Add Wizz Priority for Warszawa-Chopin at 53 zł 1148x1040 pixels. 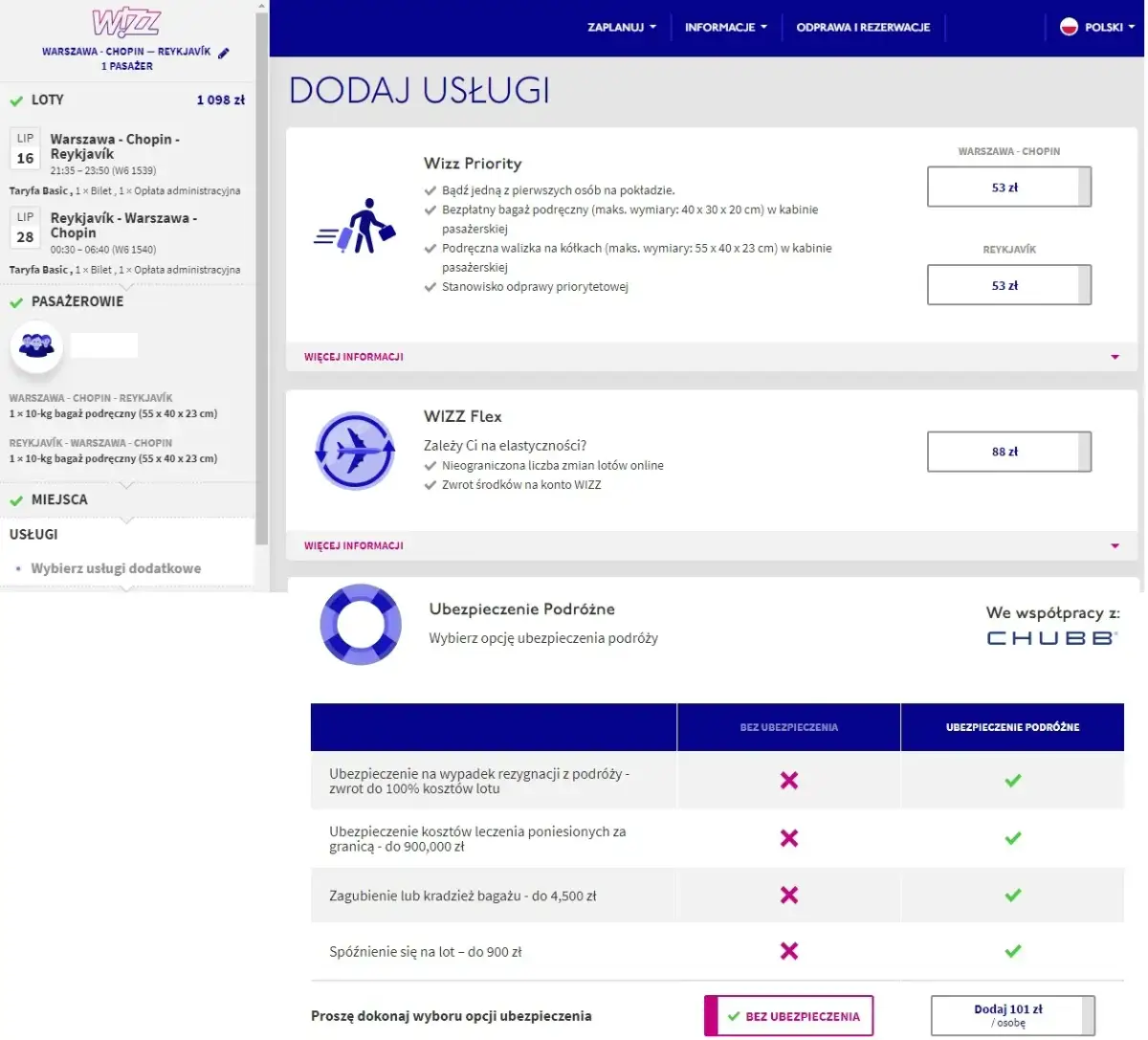tap(1008, 187)
